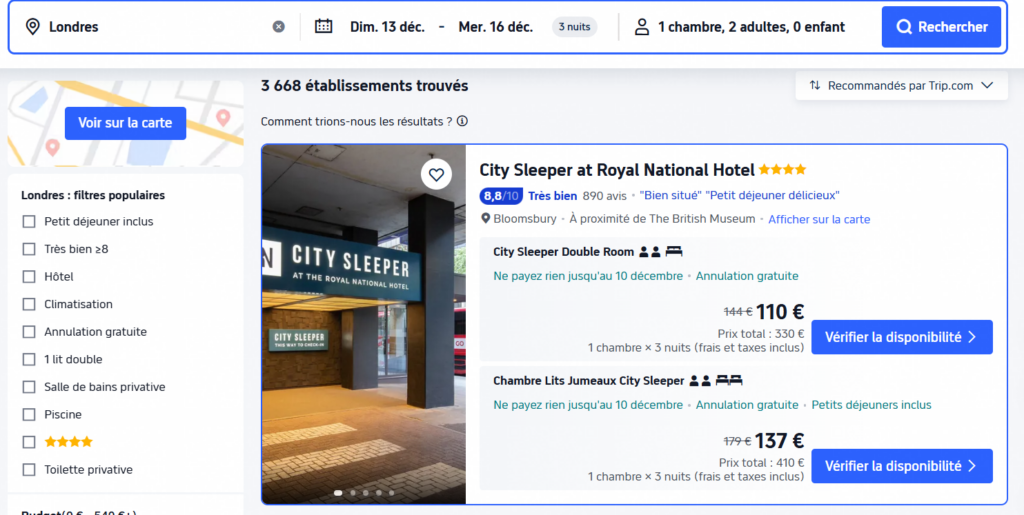
Task: Click the location pin icon beside Bloomsbury
Action: point(485,219)
